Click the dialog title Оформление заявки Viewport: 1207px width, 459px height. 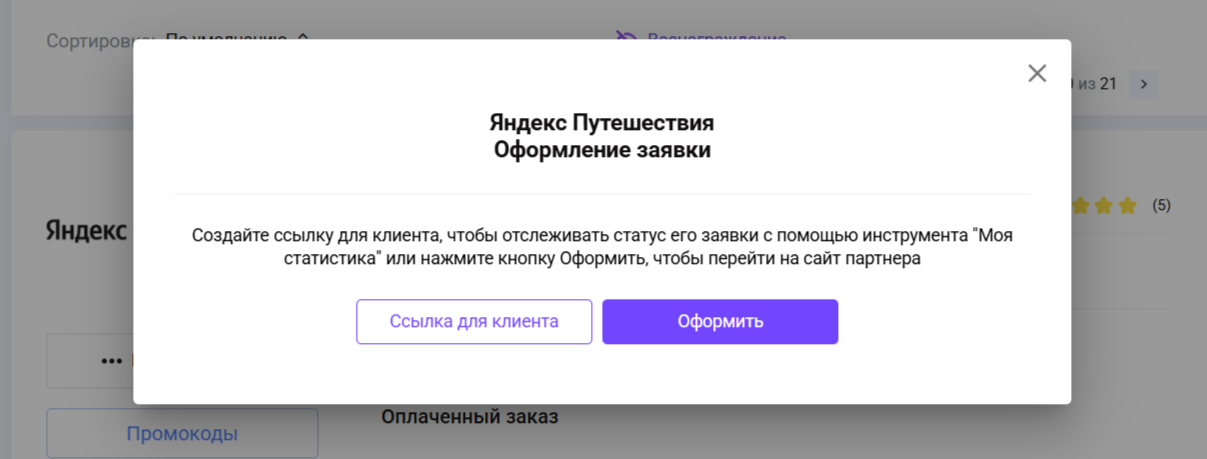(x=602, y=151)
